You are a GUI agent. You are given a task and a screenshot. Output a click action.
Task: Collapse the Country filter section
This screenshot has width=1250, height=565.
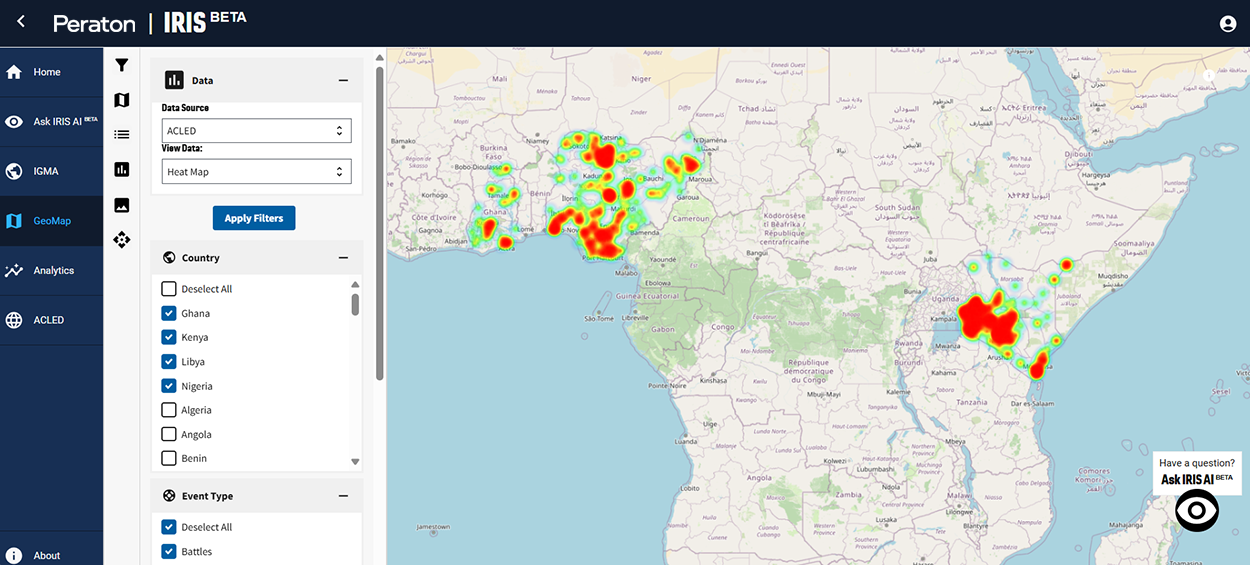[x=343, y=258]
